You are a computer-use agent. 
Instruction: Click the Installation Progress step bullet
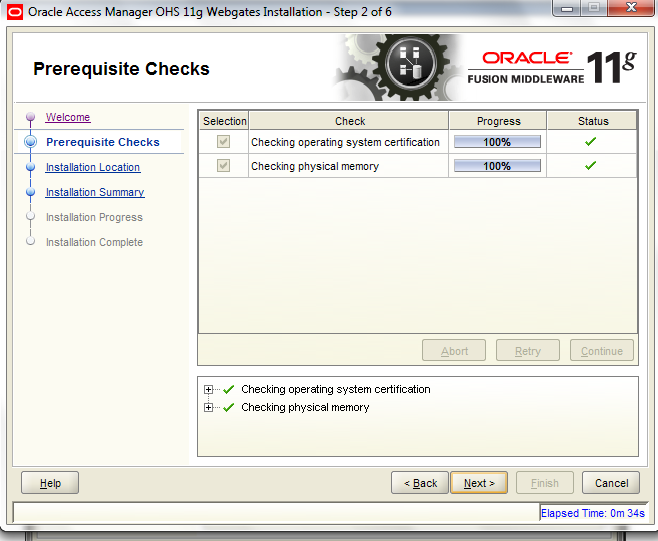[30, 216]
